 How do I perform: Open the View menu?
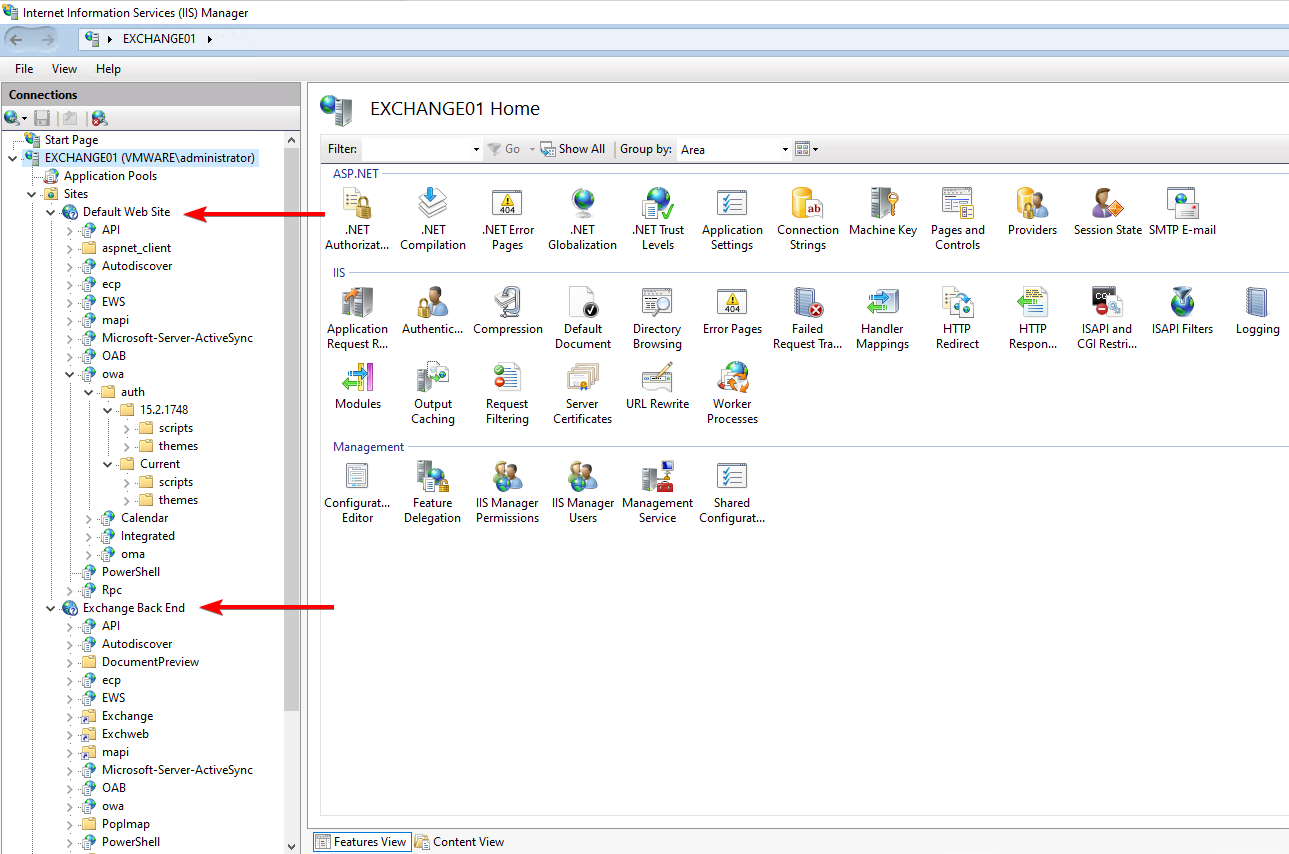(x=64, y=69)
